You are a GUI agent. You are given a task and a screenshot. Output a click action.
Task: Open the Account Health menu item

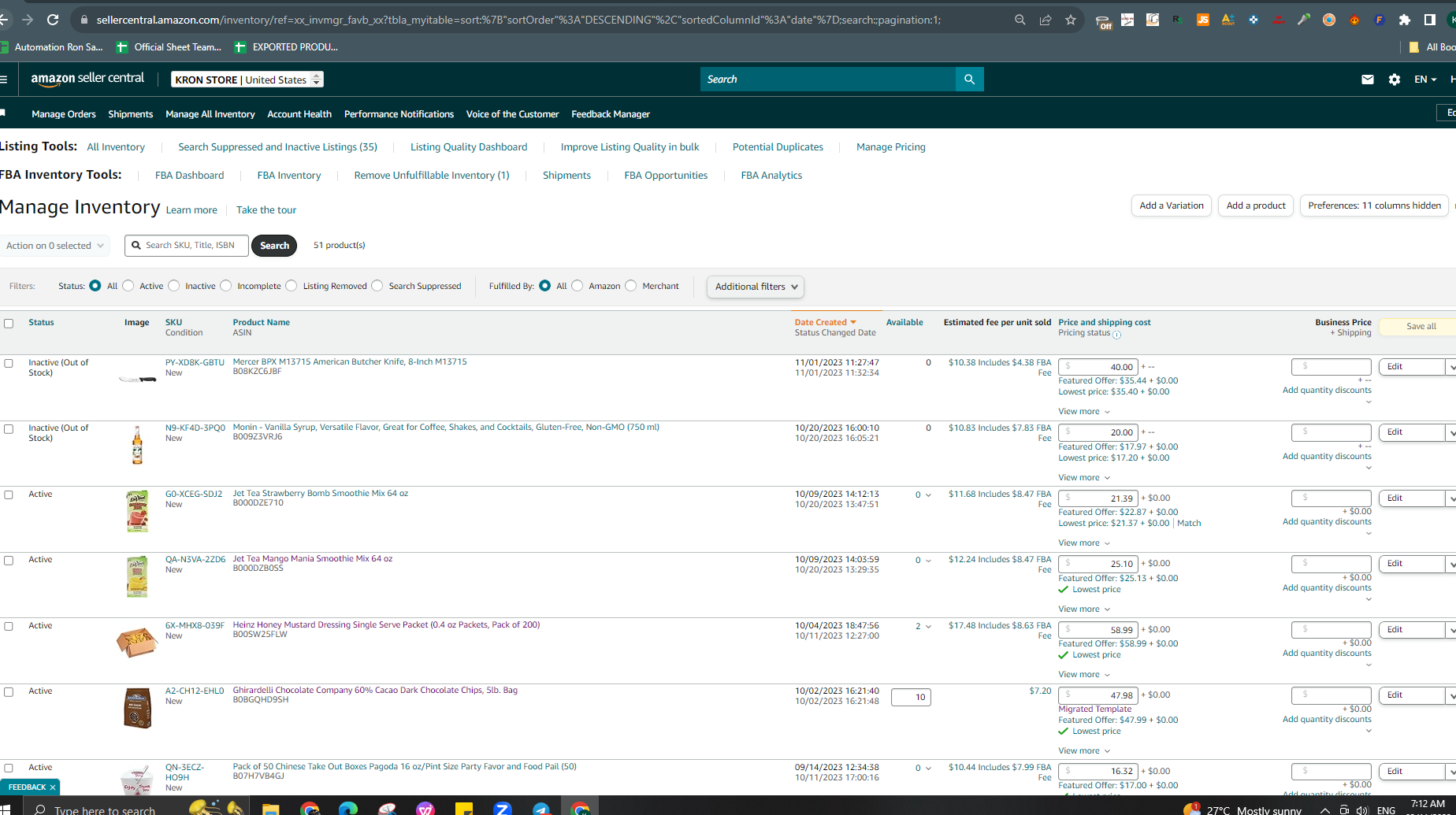(x=299, y=114)
